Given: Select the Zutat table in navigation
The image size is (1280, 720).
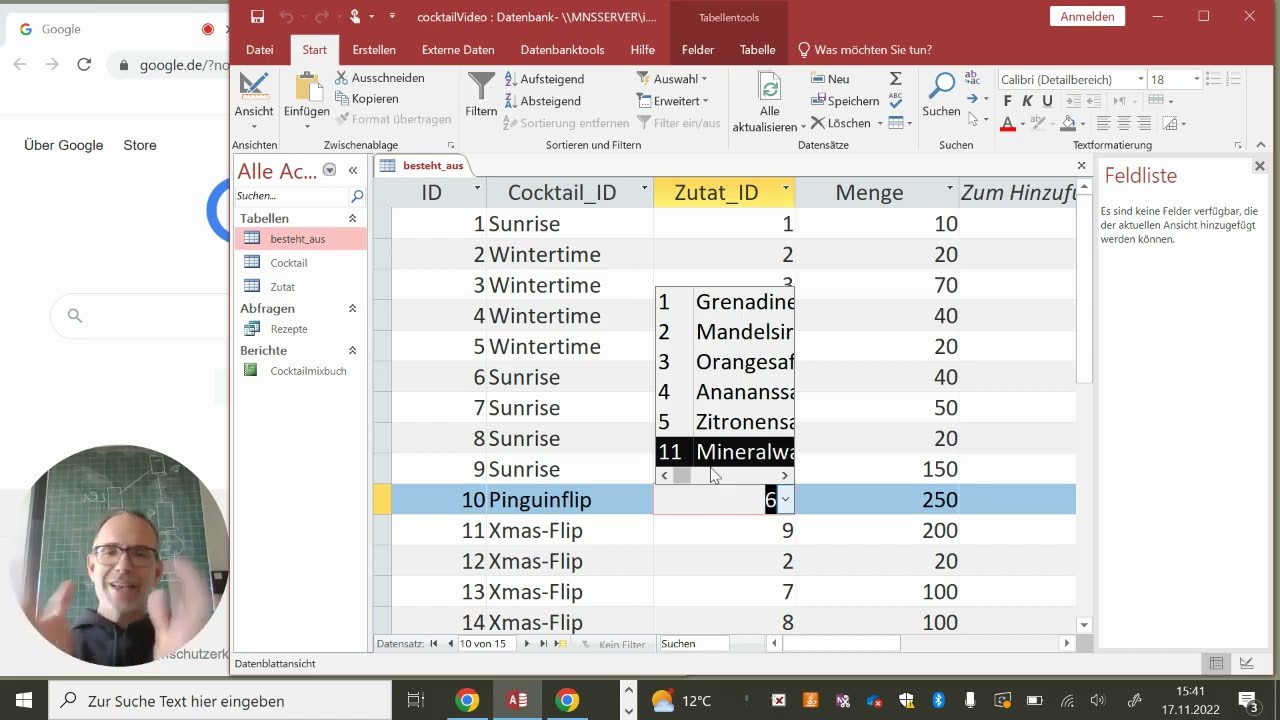Looking at the screenshot, I should coord(283,287).
